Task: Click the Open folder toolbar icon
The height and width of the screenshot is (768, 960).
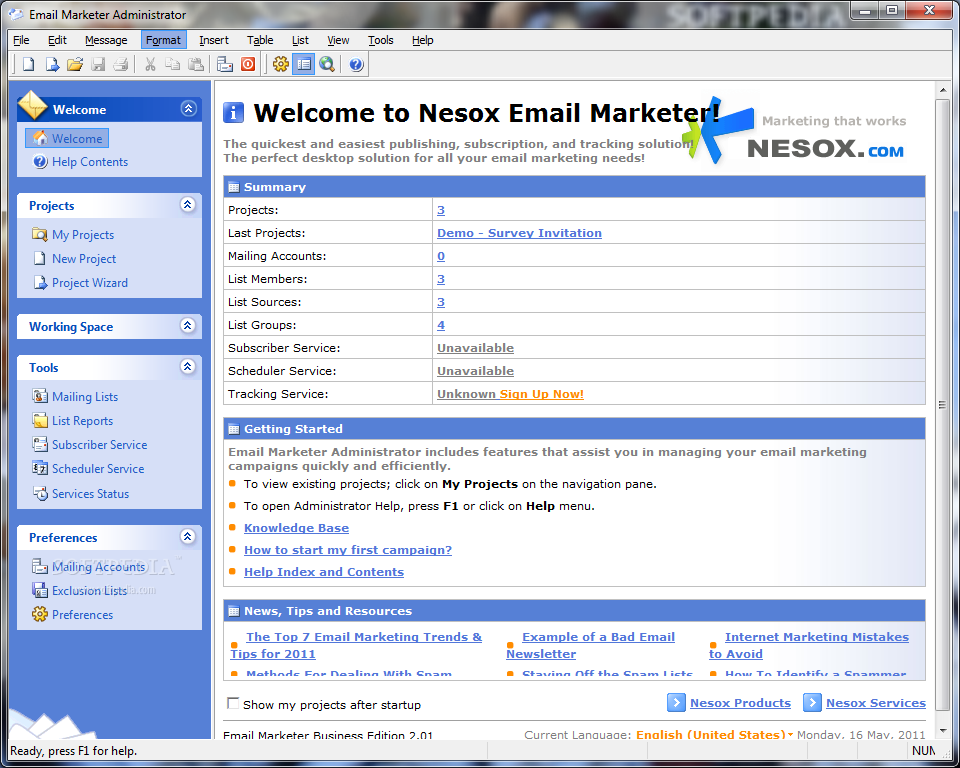Action: (75, 64)
